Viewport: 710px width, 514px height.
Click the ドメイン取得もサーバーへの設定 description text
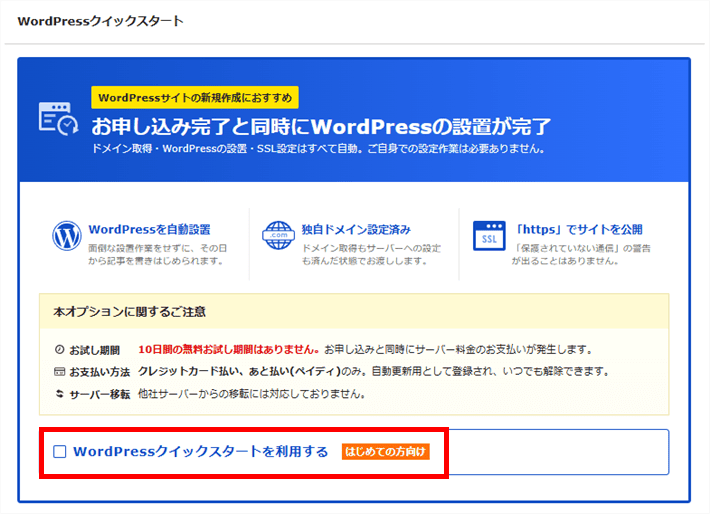tap(371, 255)
